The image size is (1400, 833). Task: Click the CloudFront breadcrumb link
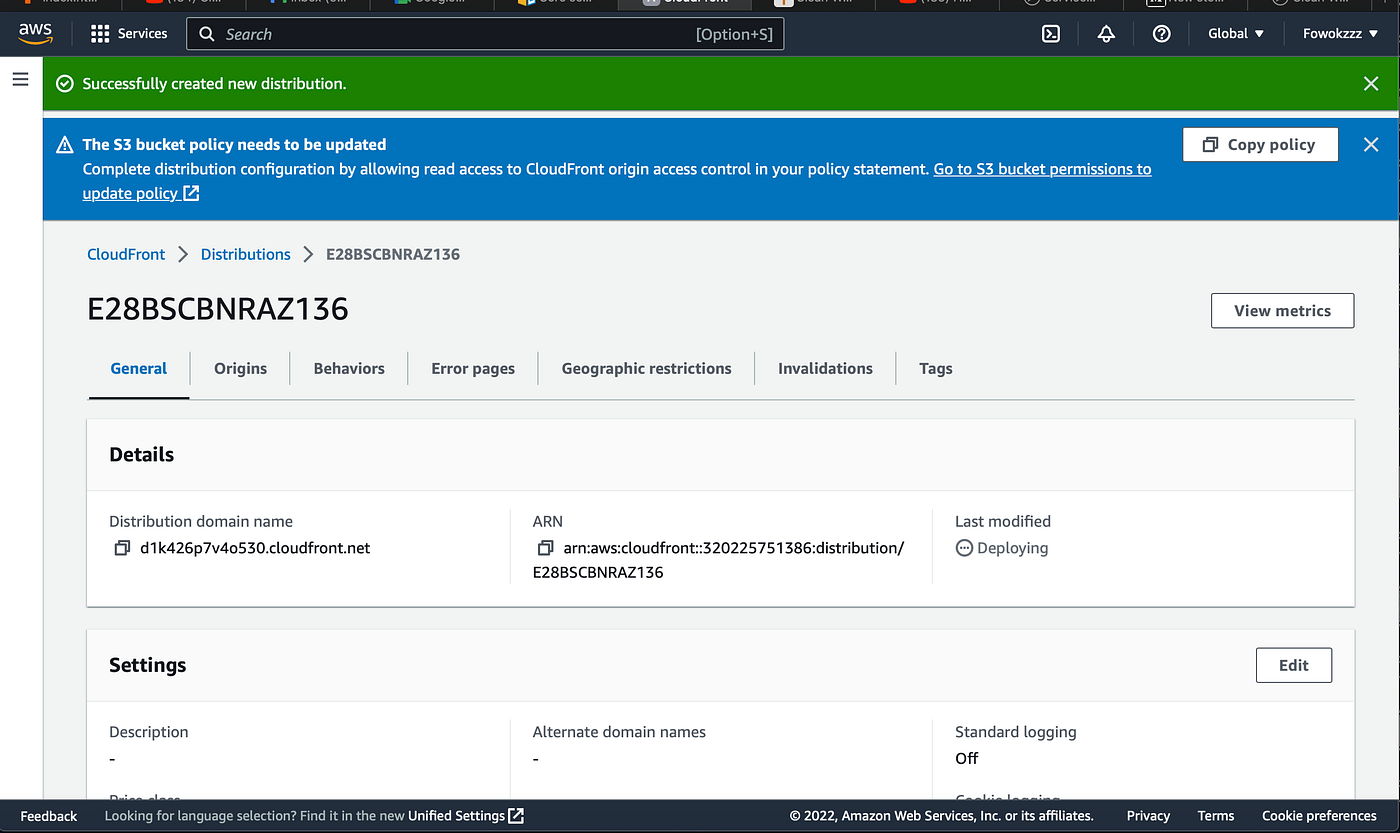point(126,254)
